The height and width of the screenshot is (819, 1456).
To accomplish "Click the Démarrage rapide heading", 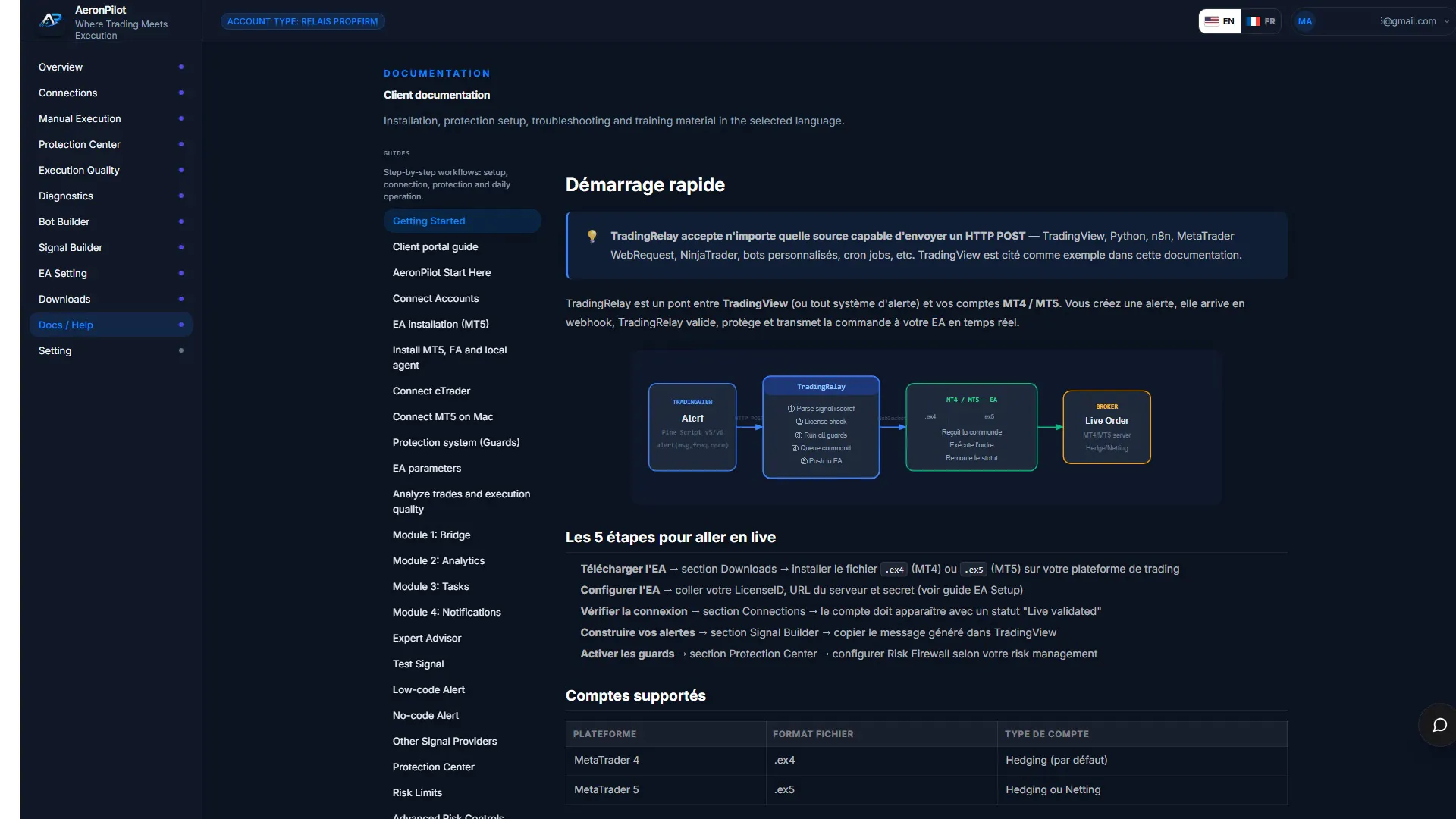I will [x=645, y=185].
